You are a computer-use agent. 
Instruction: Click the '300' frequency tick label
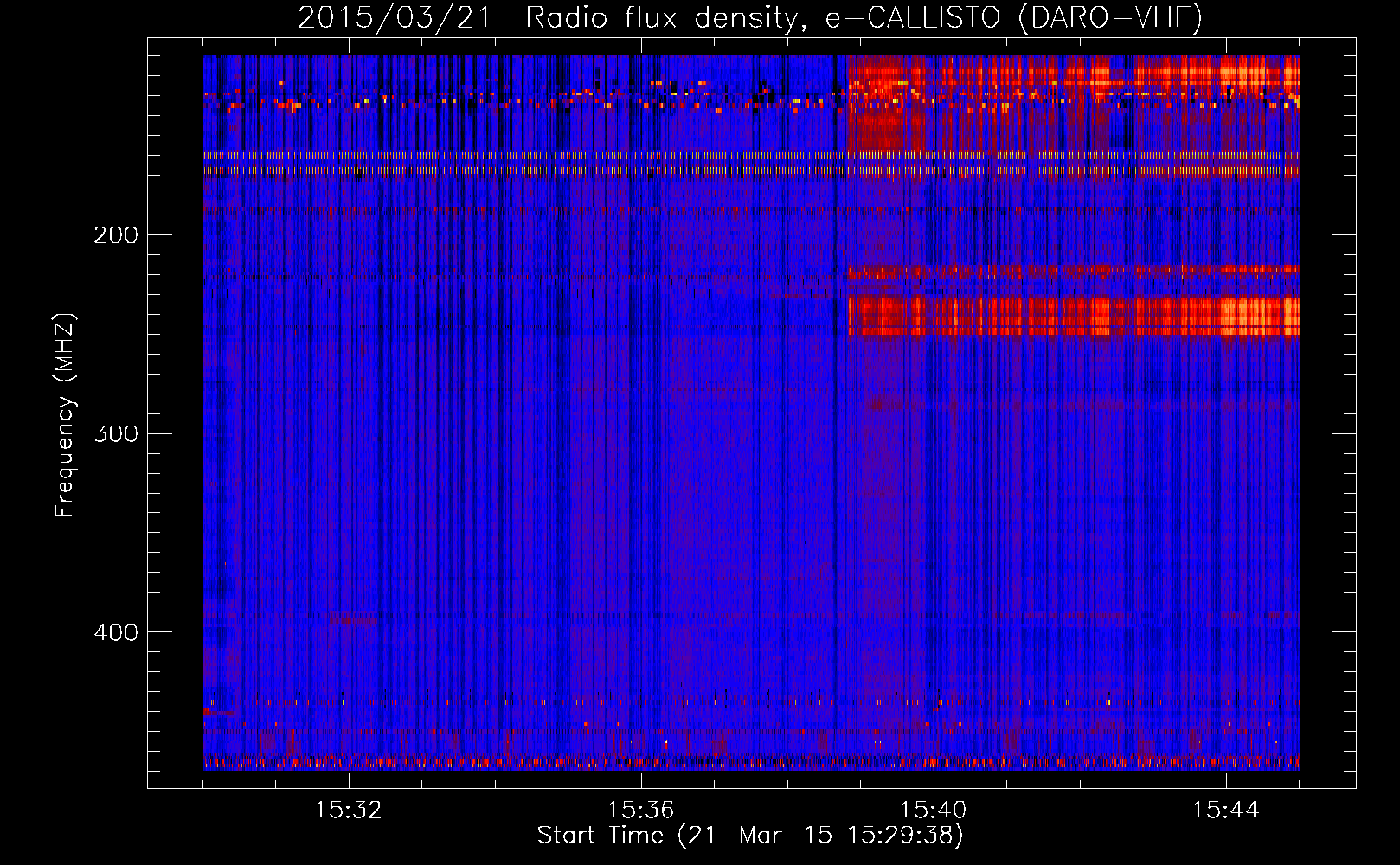[116, 433]
